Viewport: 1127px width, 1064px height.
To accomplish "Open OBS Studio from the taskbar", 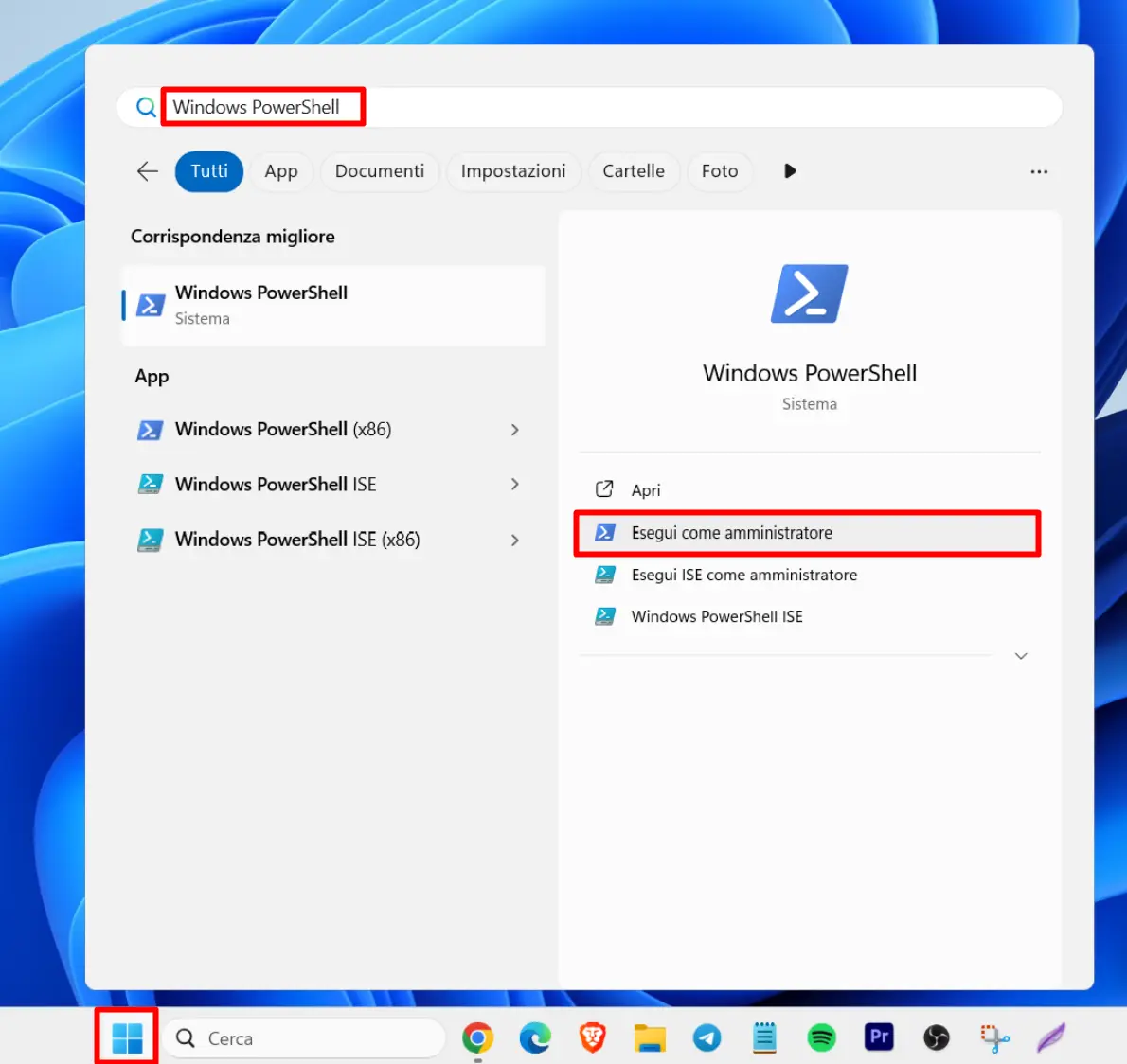I will (x=936, y=1038).
